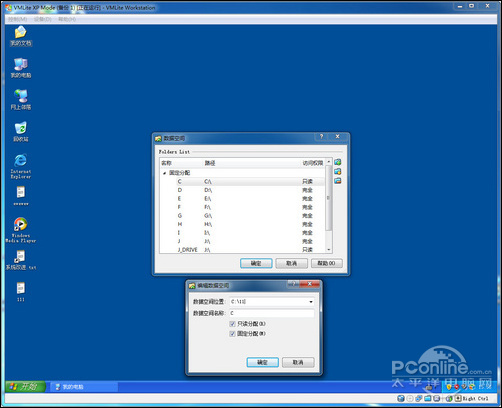Click 确定 in the 数据空间 dialog
The image size is (502, 408).
(x=256, y=263)
